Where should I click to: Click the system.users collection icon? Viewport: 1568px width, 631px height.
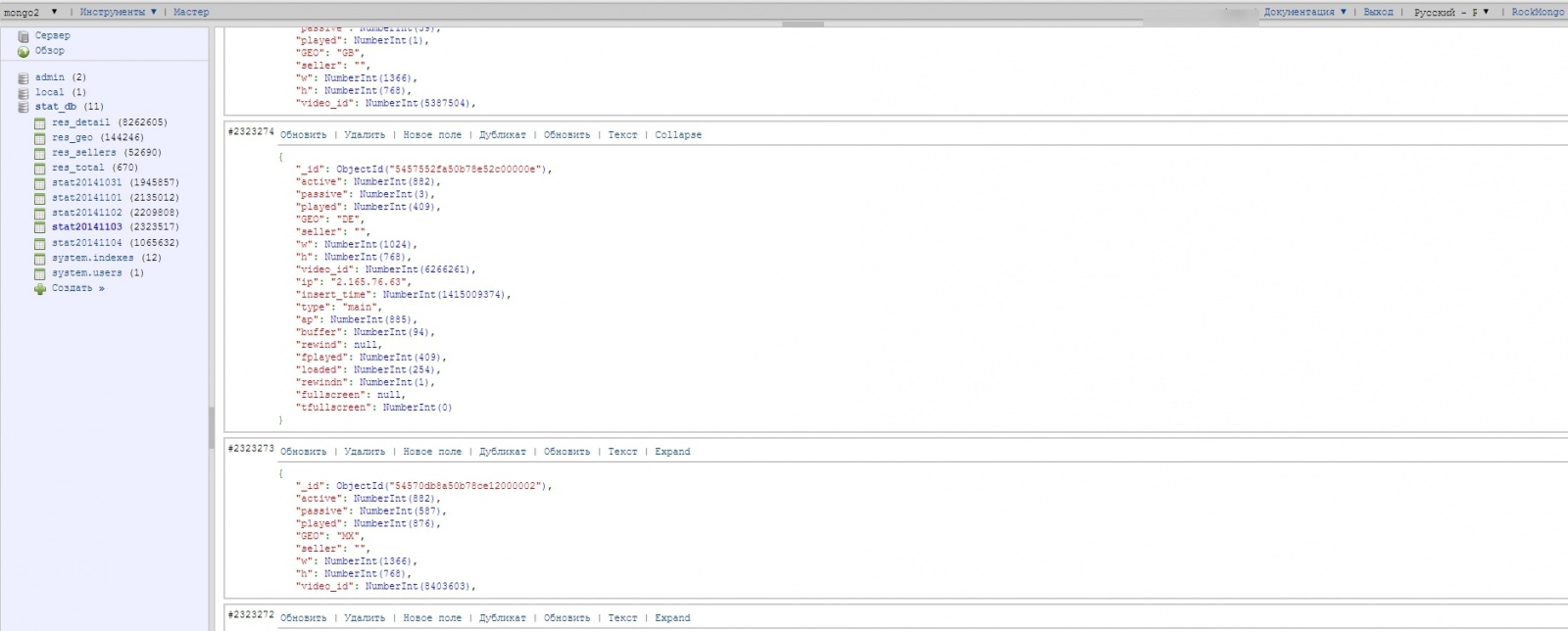pyautogui.click(x=40, y=273)
